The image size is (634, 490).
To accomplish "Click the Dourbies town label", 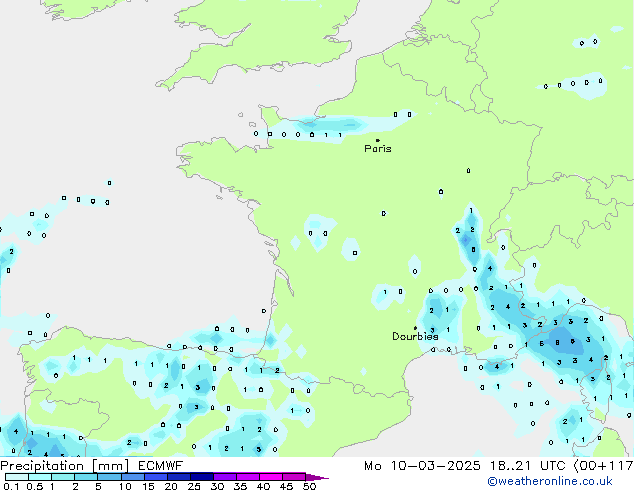I will click(415, 336).
